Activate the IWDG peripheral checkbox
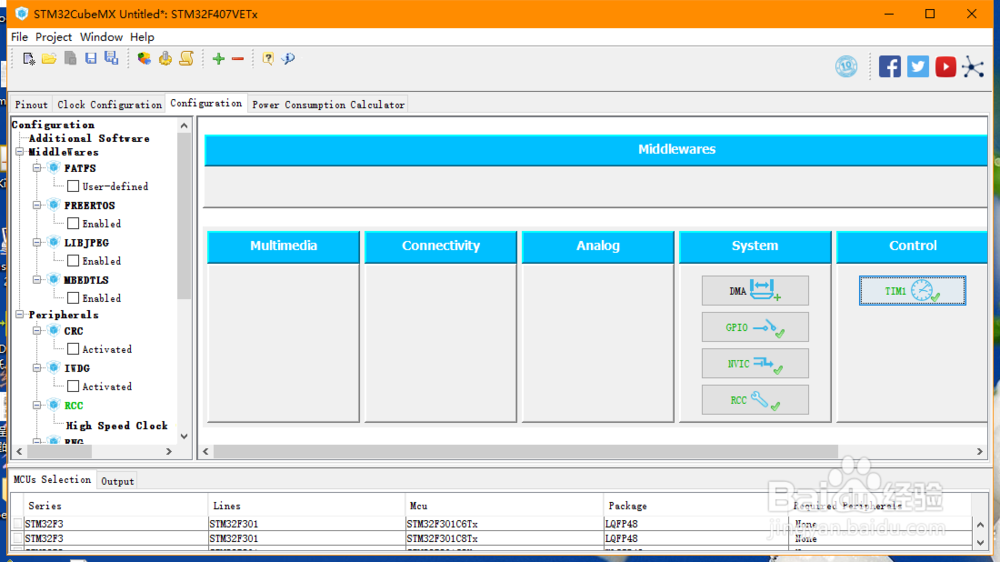 pos(73,386)
